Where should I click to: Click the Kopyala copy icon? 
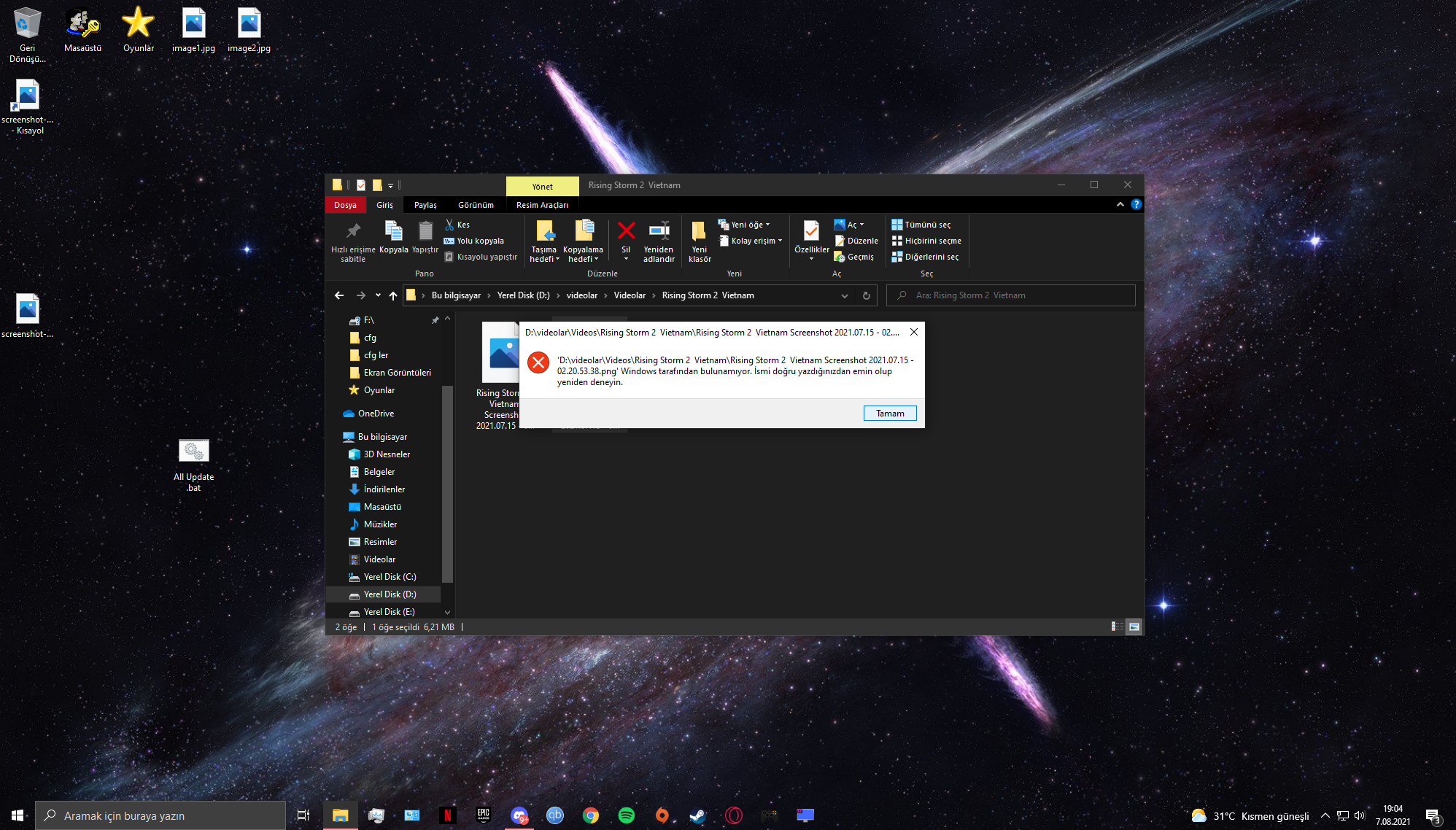[393, 231]
